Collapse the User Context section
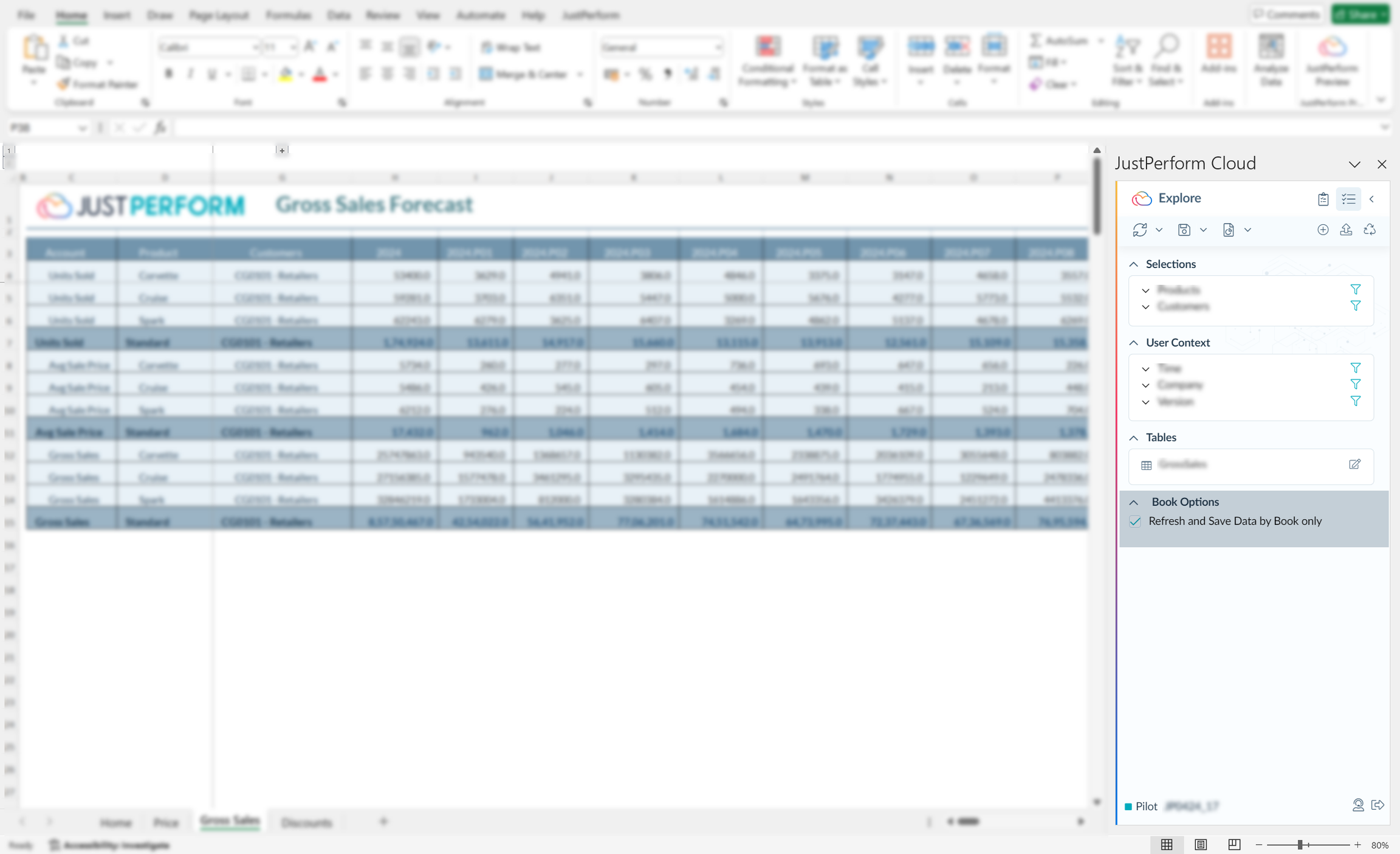 pyautogui.click(x=1134, y=343)
